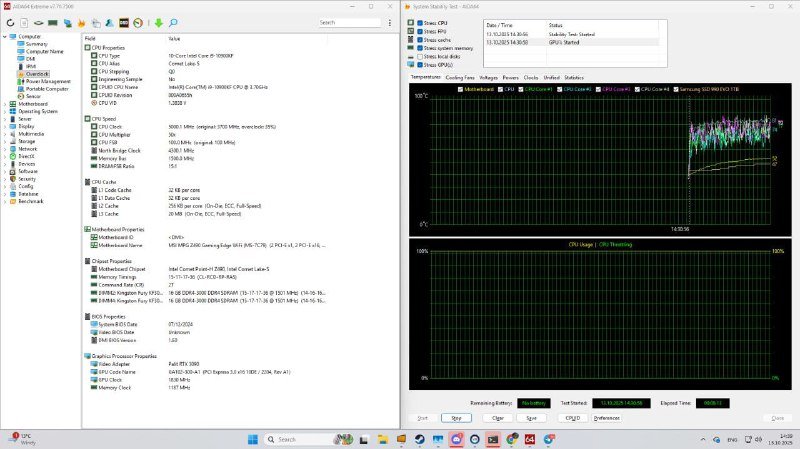800x449 pixels.
Task: Switch to the Powers tab
Action: pyautogui.click(x=510, y=78)
